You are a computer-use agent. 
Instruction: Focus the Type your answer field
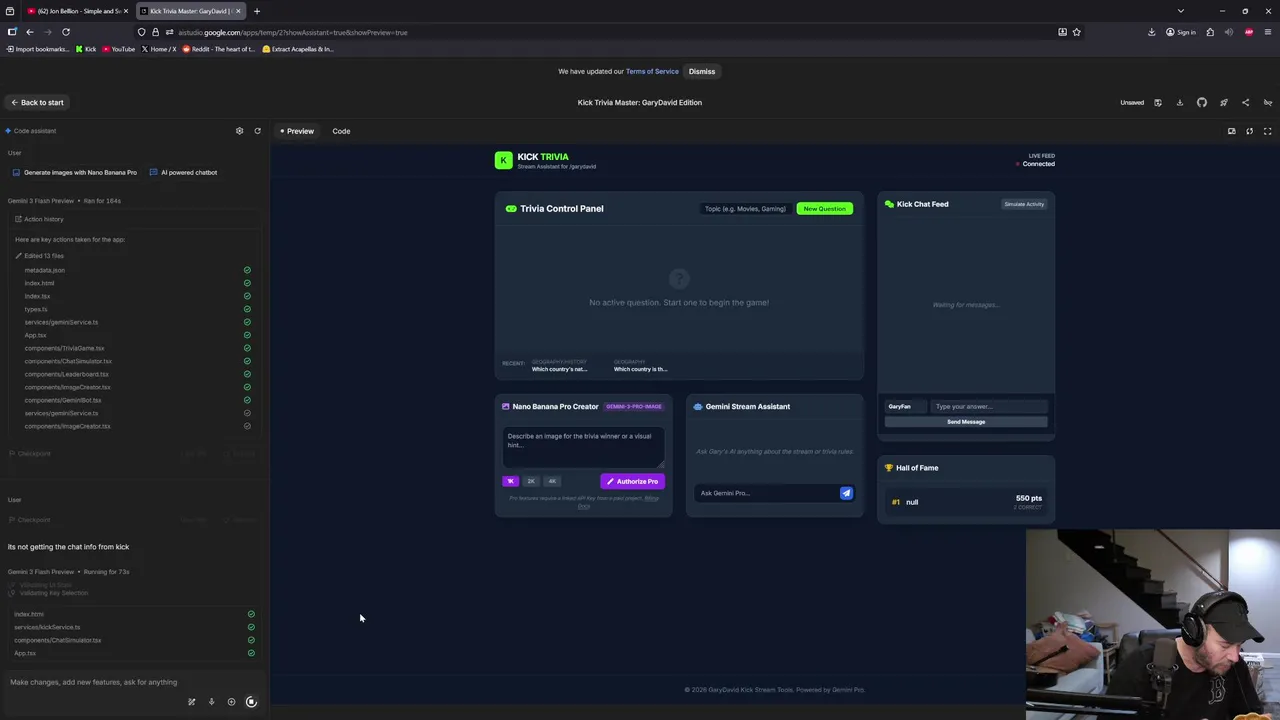[x=989, y=407]
